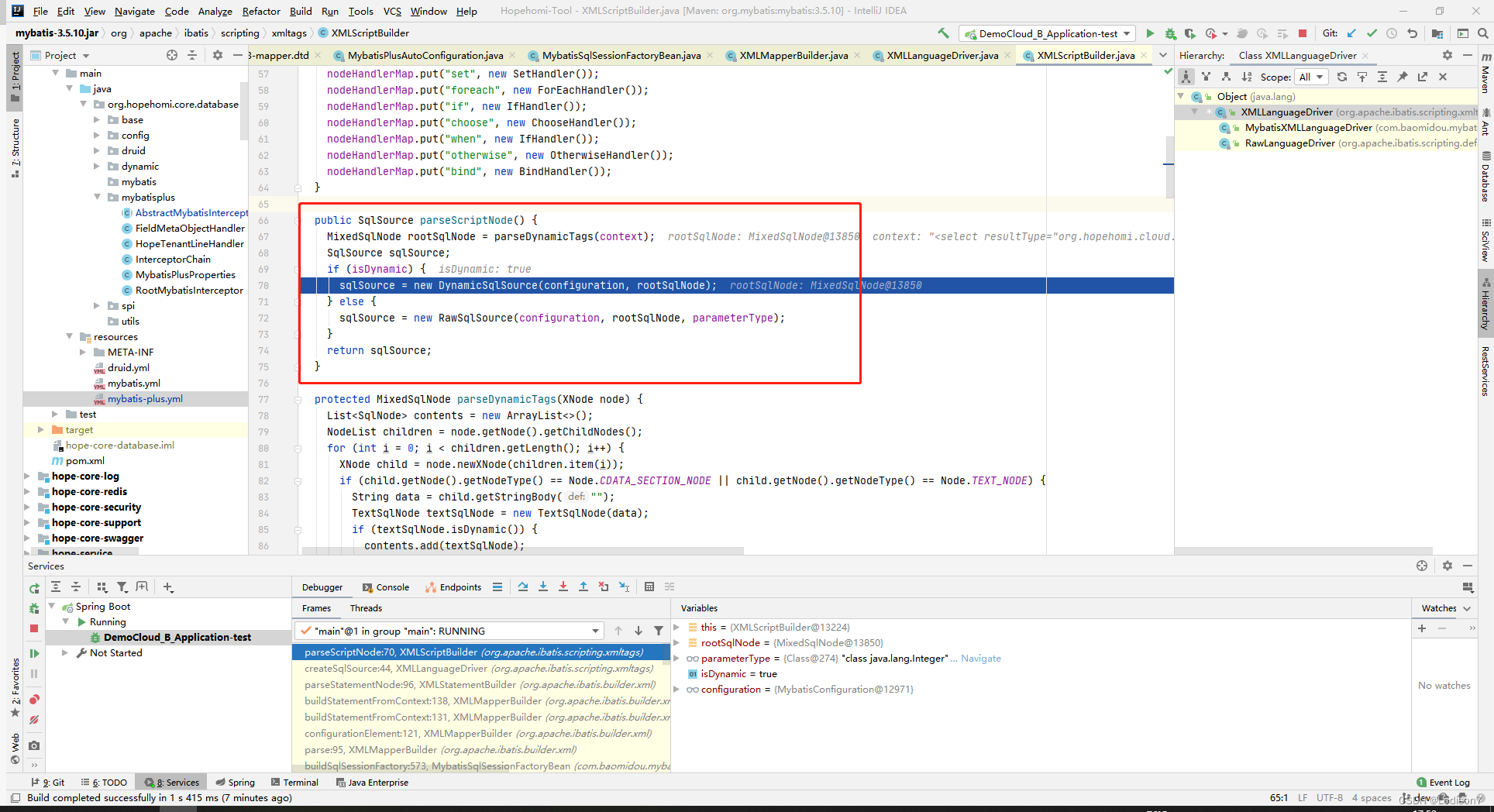Expand the rootSqlNode variable
The width and height of the screenshot is (1494, 812).
[676, 642]
